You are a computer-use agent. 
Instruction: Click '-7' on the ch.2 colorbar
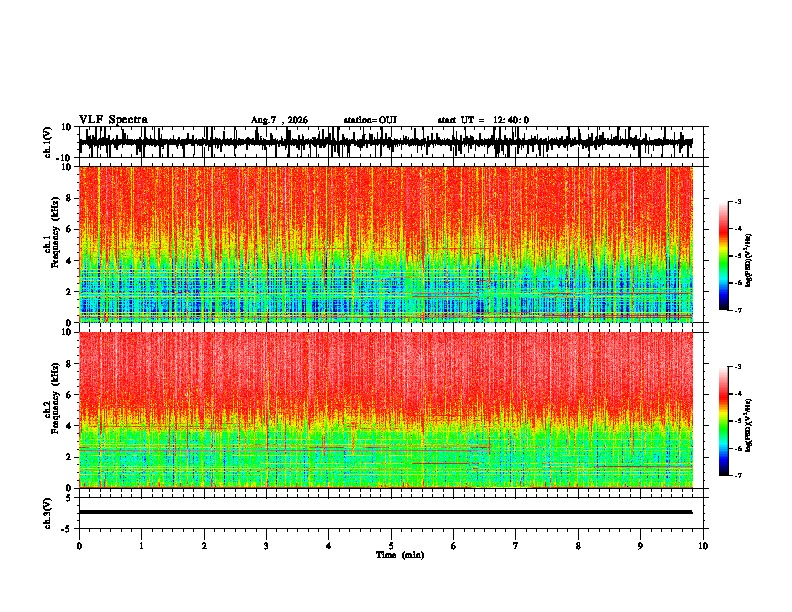[x=737, y=475]
